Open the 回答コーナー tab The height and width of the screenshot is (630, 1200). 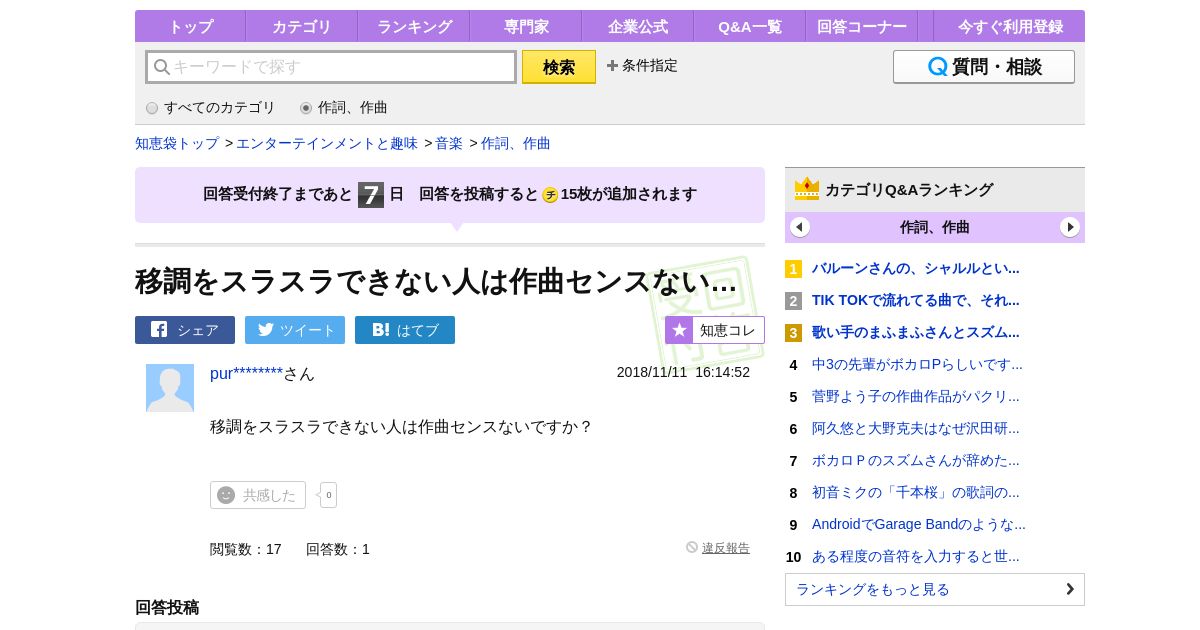click(x=862, y=26)
